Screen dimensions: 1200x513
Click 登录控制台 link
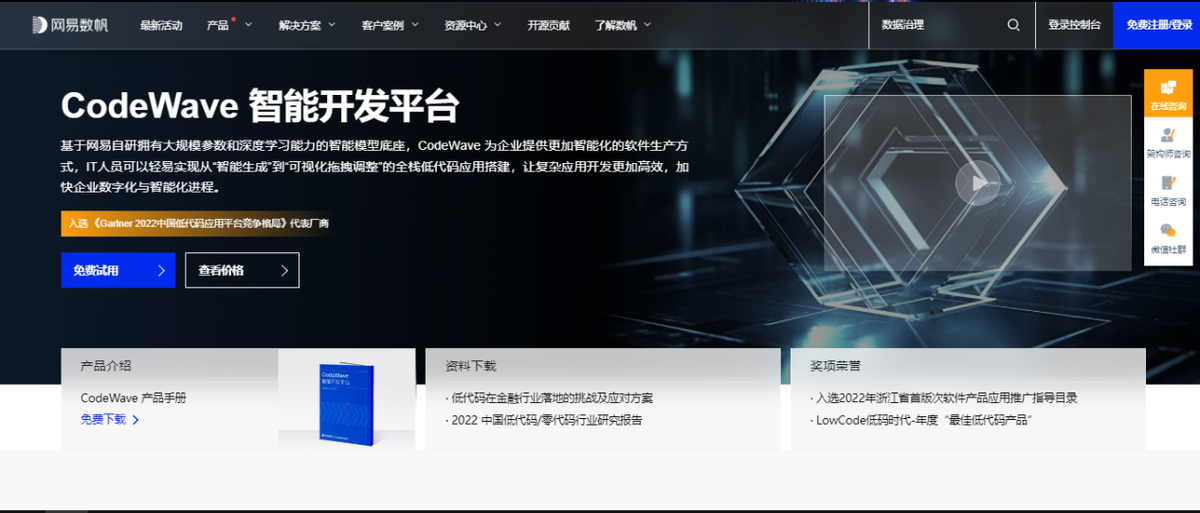click(1074, 25)
